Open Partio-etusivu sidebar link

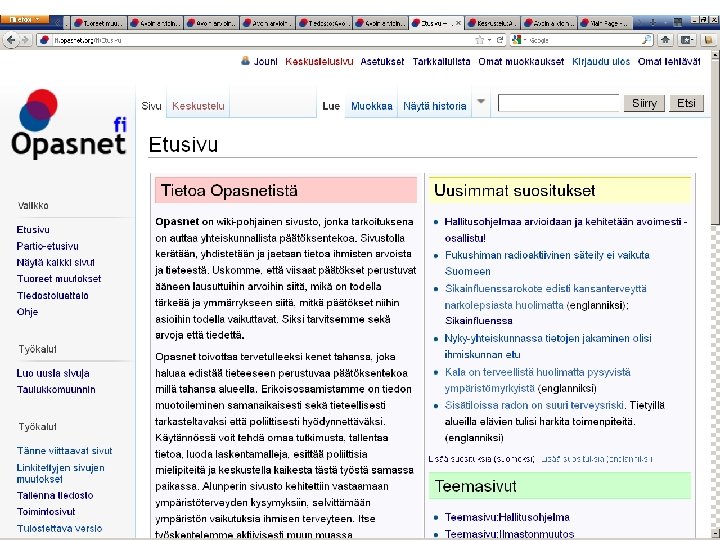pos(48,246)
